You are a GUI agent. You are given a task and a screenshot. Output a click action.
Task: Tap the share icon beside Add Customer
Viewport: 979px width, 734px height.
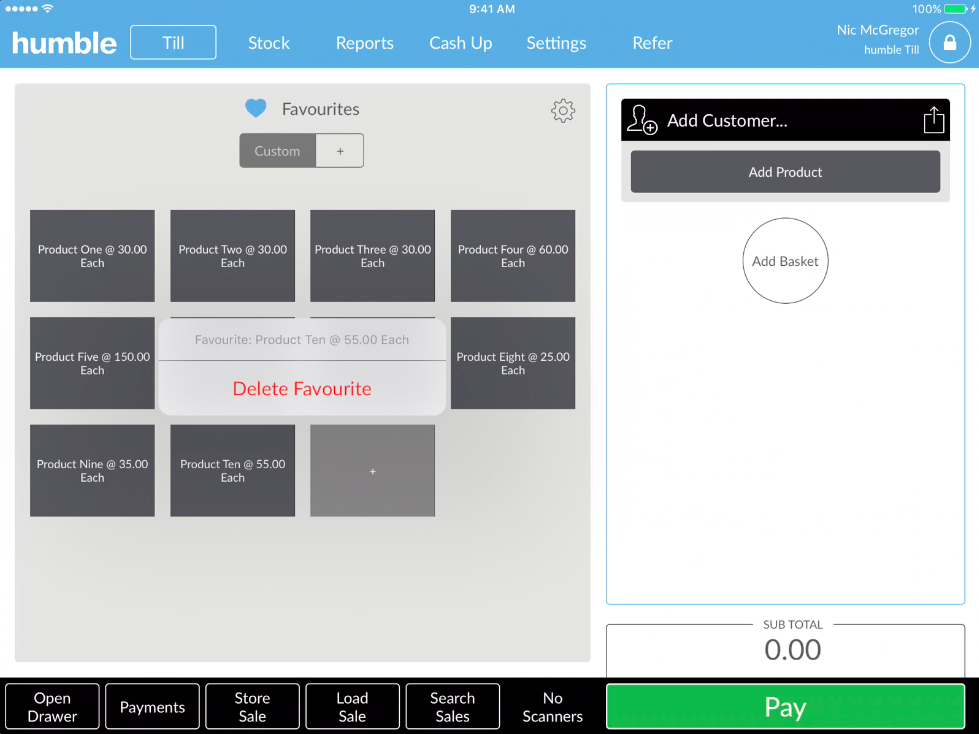point(933,120)
